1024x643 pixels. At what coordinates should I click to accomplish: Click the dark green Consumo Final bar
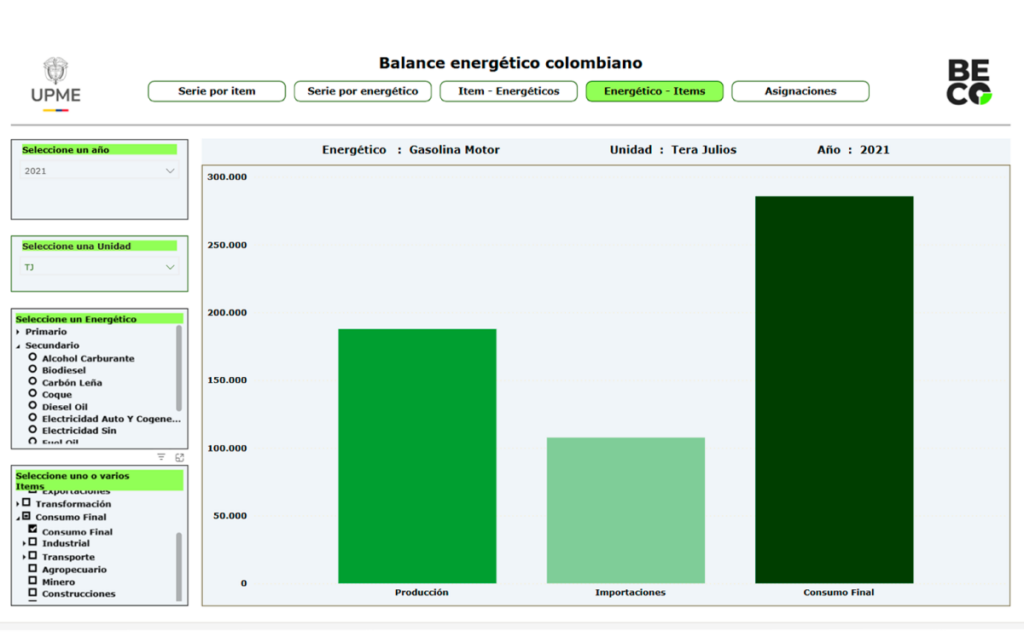(x=834, y=390)
